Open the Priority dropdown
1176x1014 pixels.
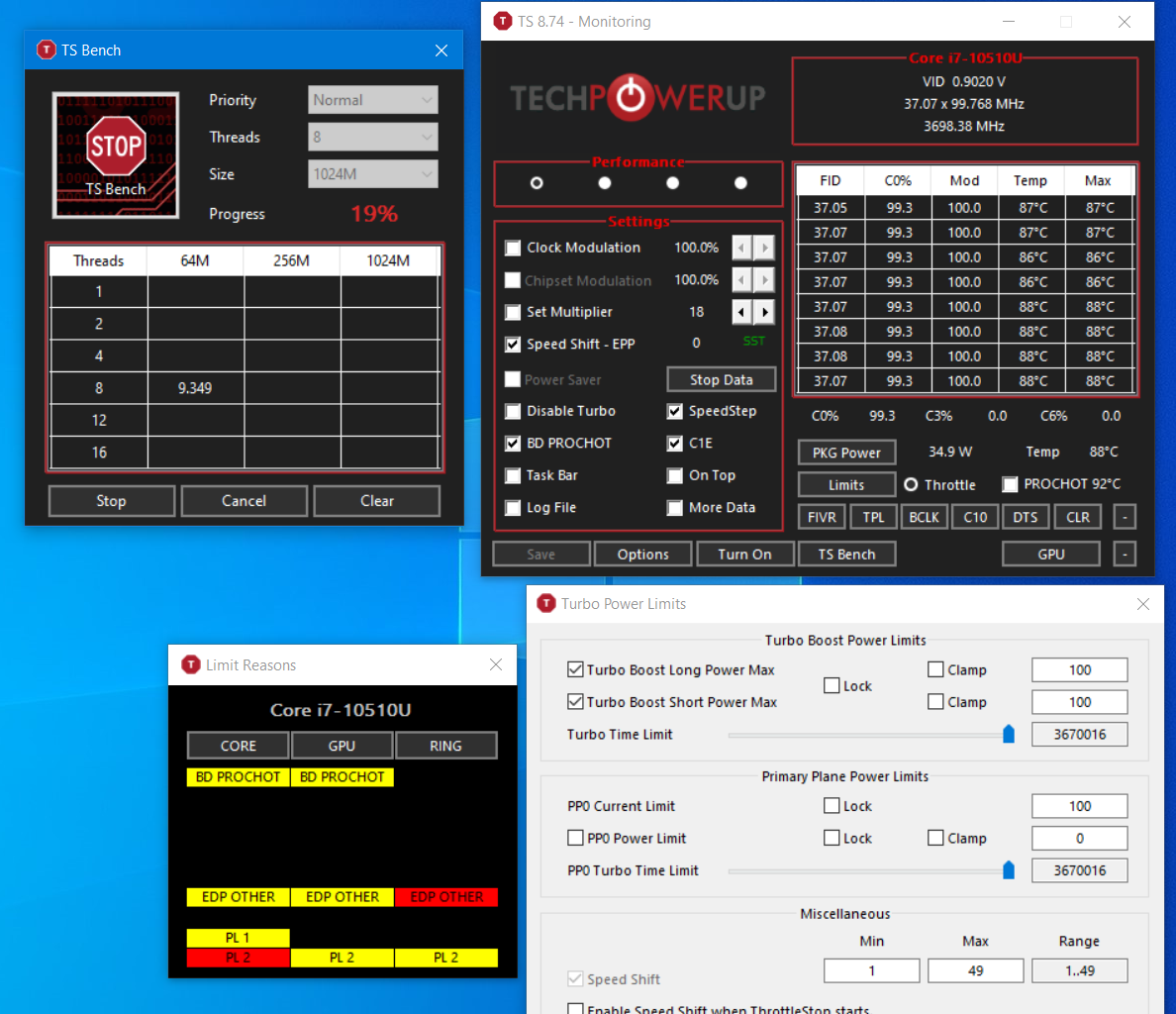click(x=372, y=100)
